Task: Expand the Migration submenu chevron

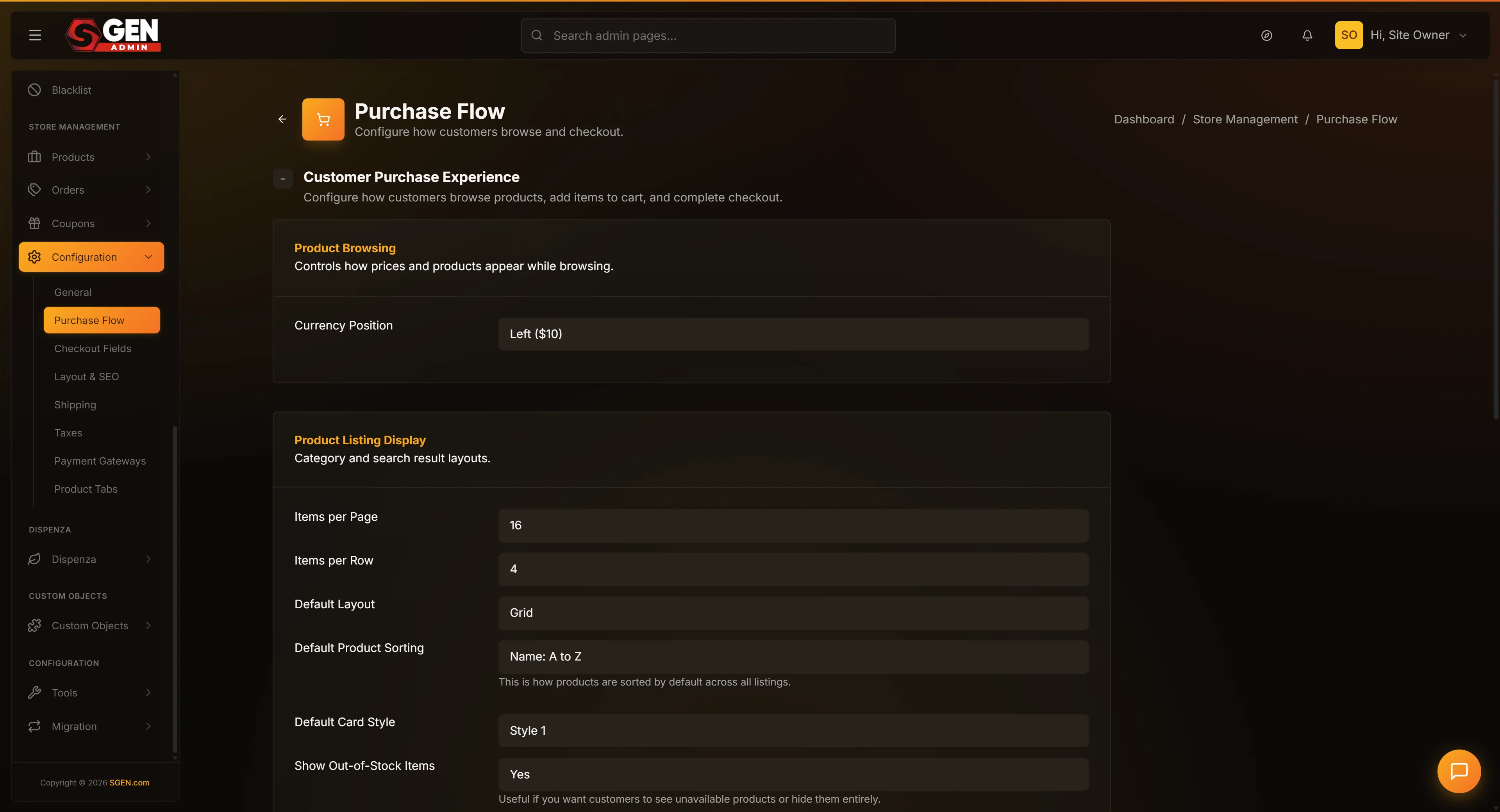Action: tap(148, 726)
